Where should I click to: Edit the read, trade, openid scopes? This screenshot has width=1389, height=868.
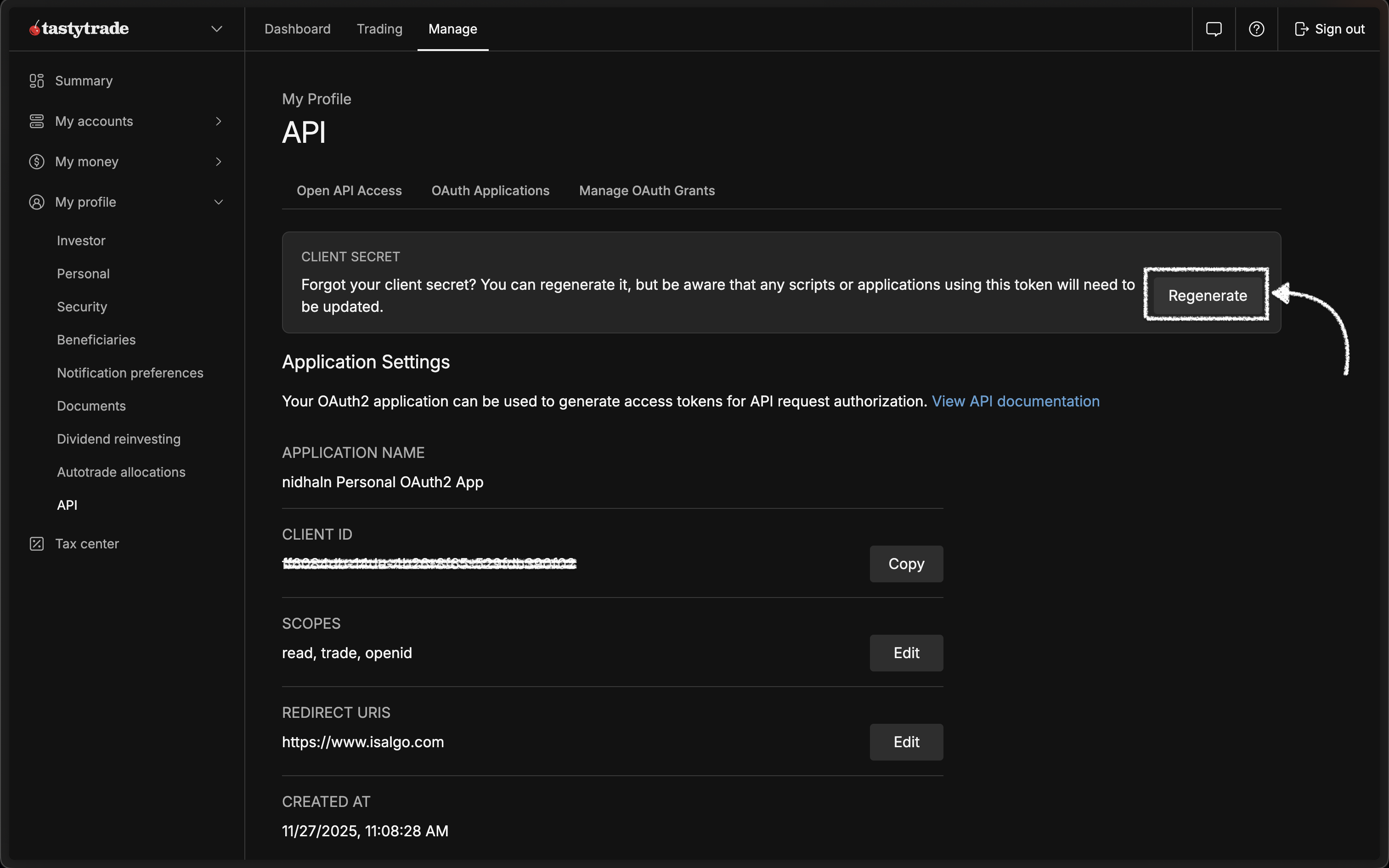pos(906,653)
